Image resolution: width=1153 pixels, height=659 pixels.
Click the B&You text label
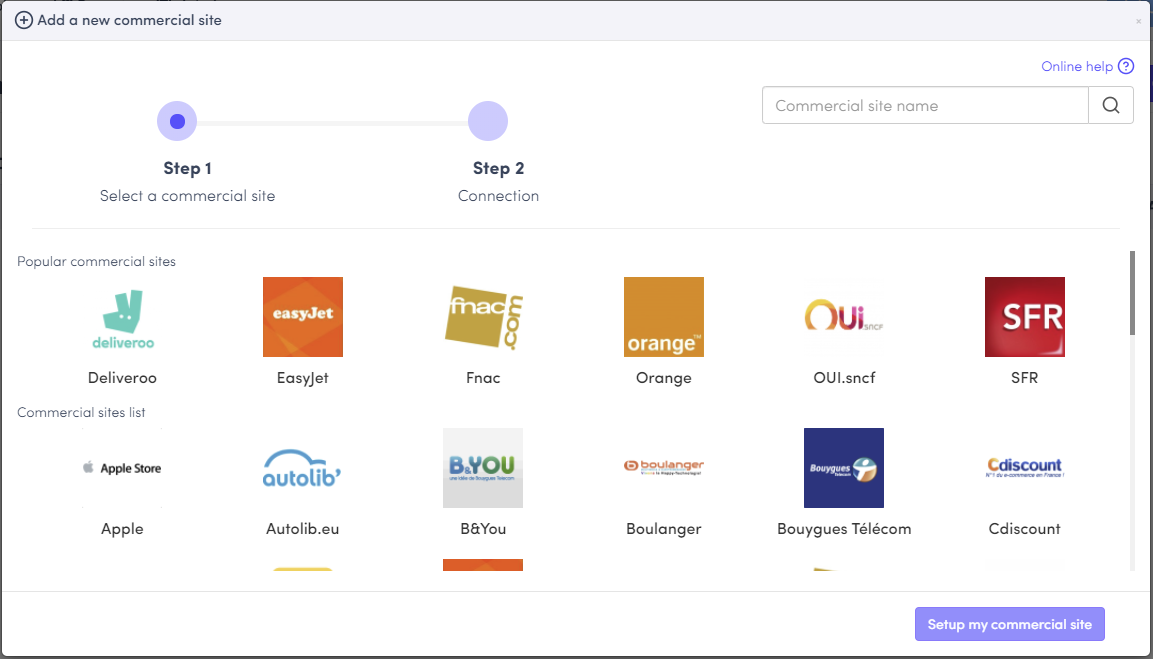point(483,529)
